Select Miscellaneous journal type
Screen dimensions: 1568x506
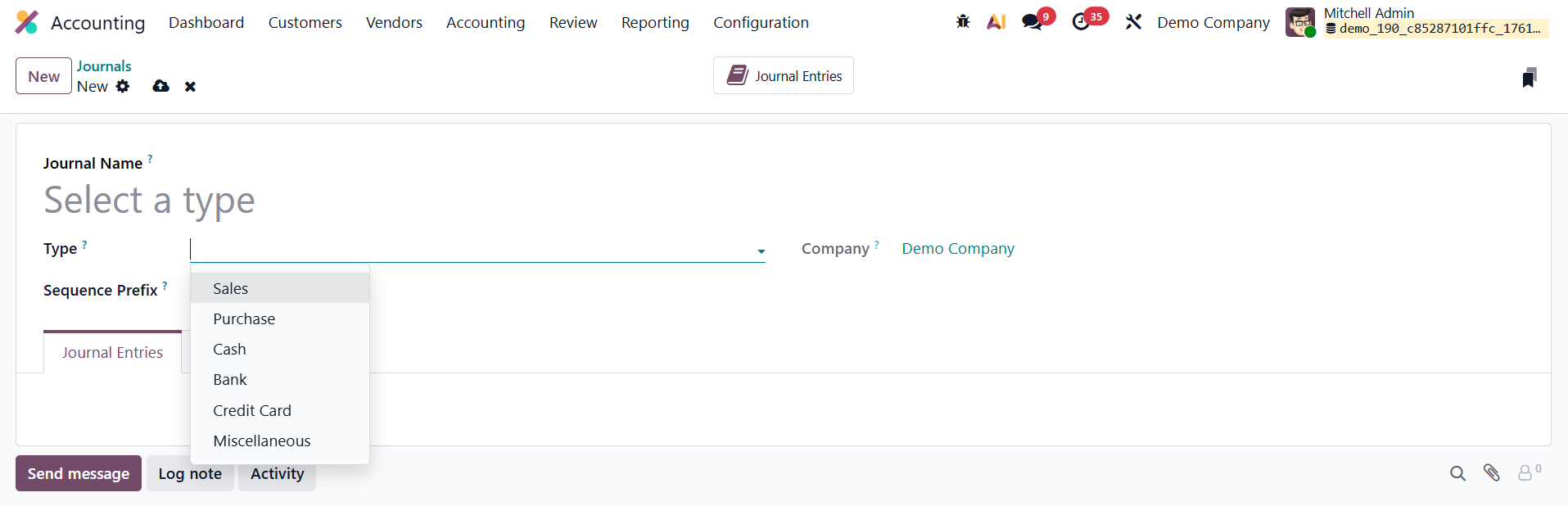[280, 440]
